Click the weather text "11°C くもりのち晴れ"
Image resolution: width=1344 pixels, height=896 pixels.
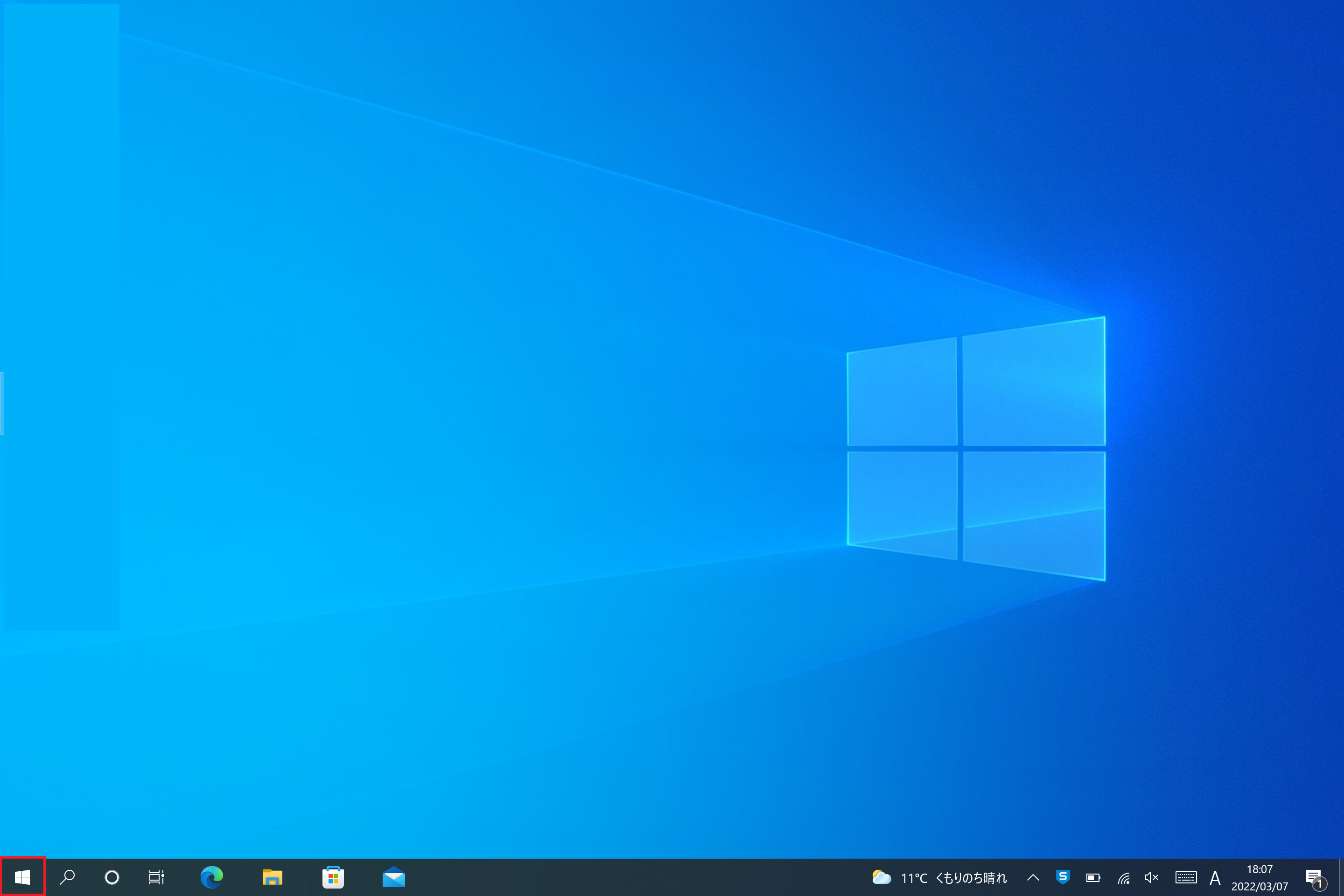pyautogui.click(x=954, y=878)
